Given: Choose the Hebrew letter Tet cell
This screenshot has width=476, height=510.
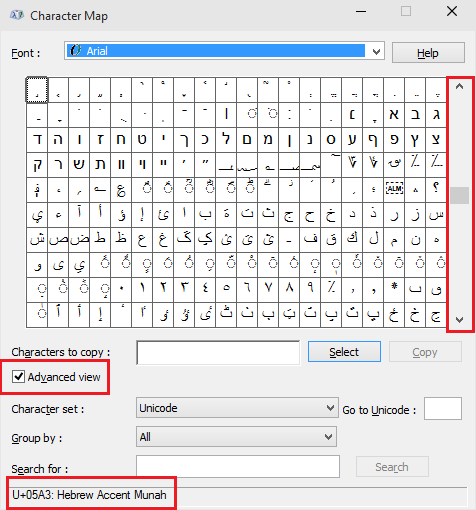Looking at the screenshot, I should tap(142, 140).
